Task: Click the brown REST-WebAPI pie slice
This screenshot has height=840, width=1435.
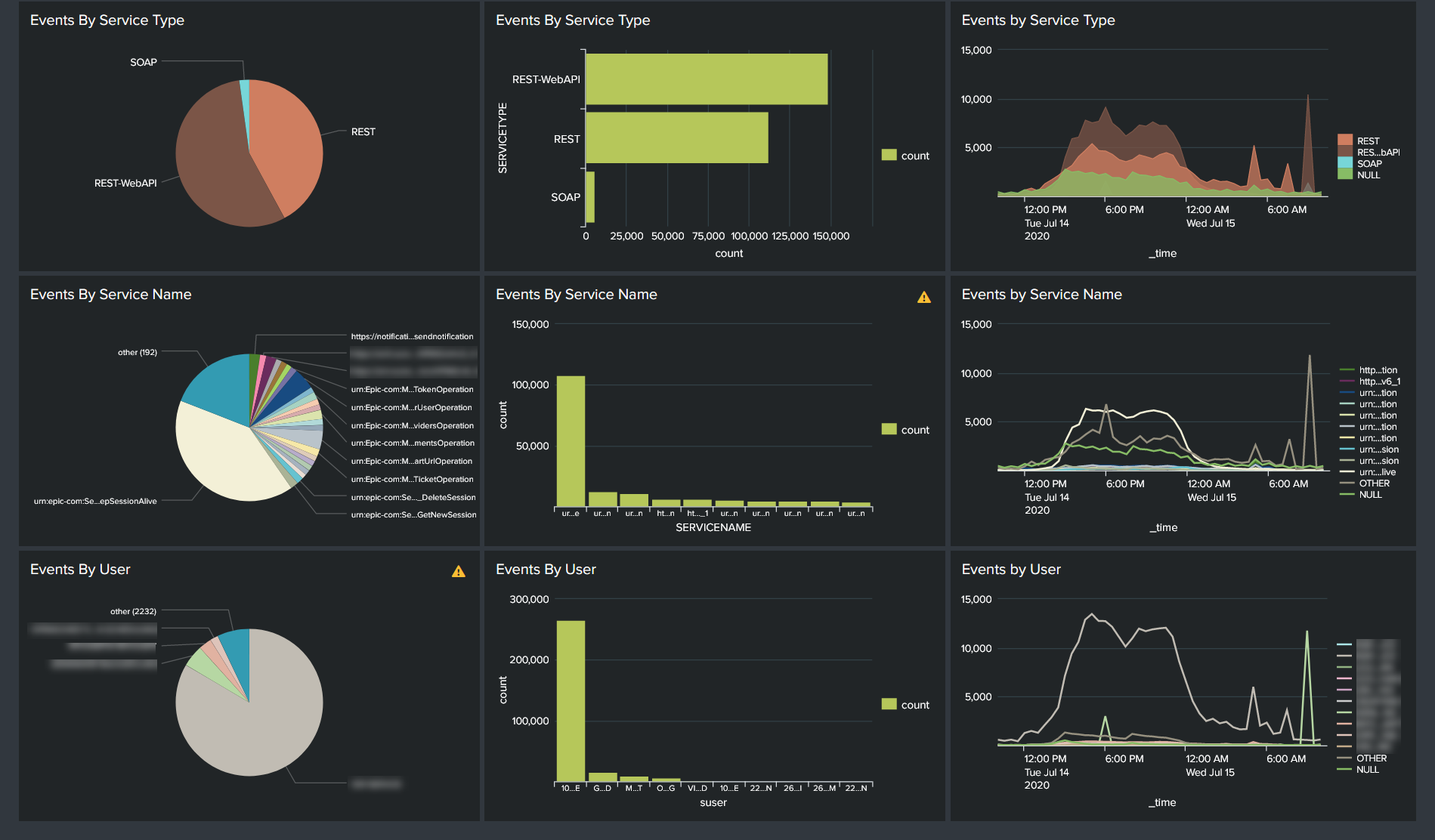Action: [215, 166]
